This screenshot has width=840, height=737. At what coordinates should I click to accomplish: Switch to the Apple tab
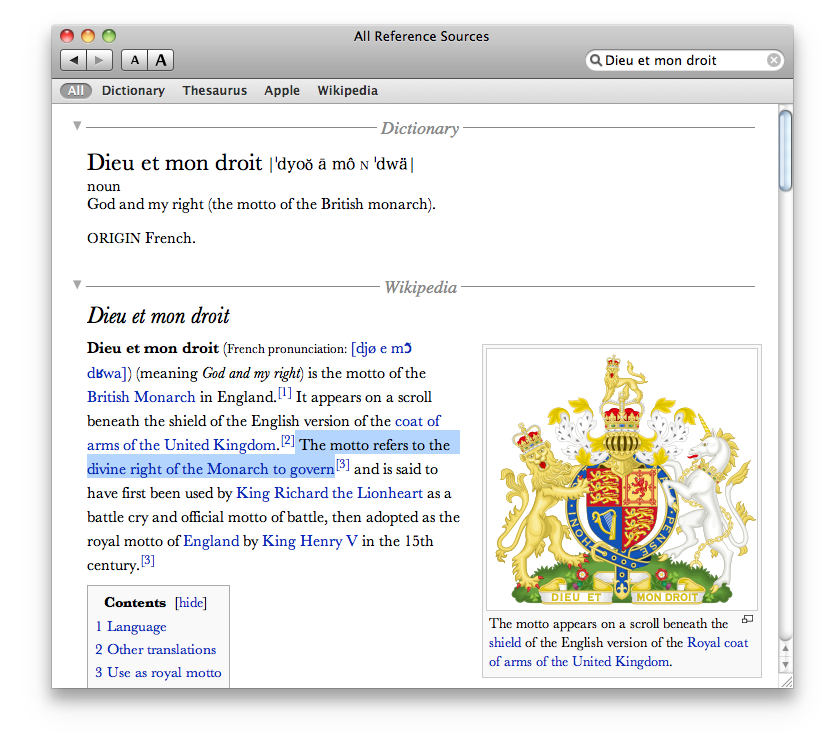point(282,91)
